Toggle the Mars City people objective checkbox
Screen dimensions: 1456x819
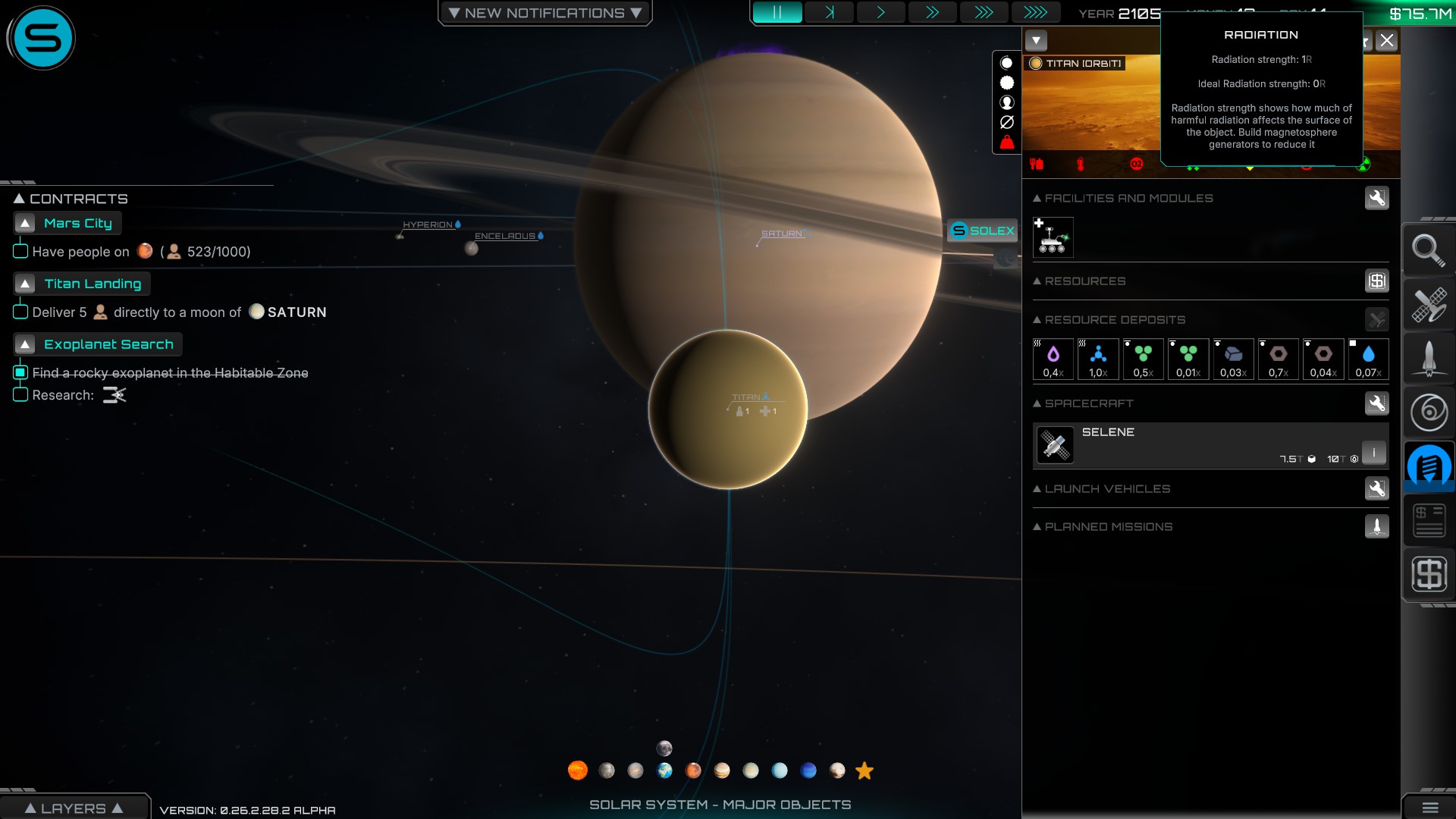20,251
